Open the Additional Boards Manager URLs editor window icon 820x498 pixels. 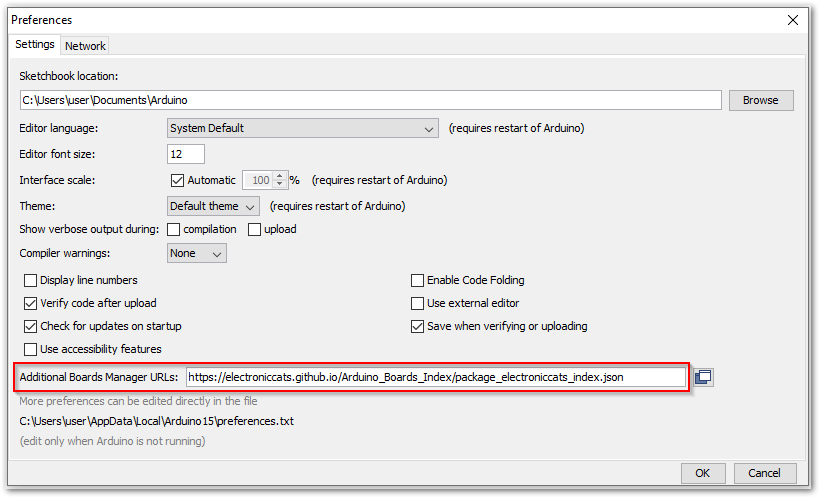coord(703,377)
